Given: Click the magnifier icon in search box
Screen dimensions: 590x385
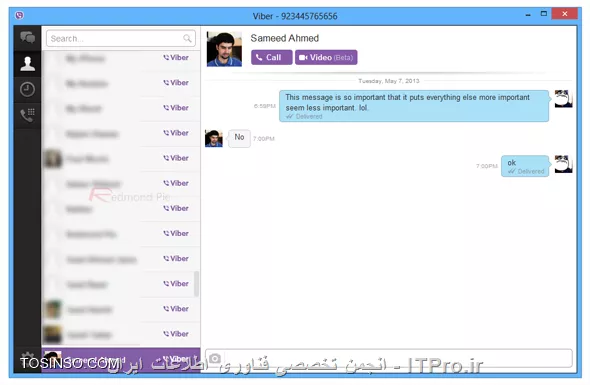Looking at the screenshot, I should point(187,38).
